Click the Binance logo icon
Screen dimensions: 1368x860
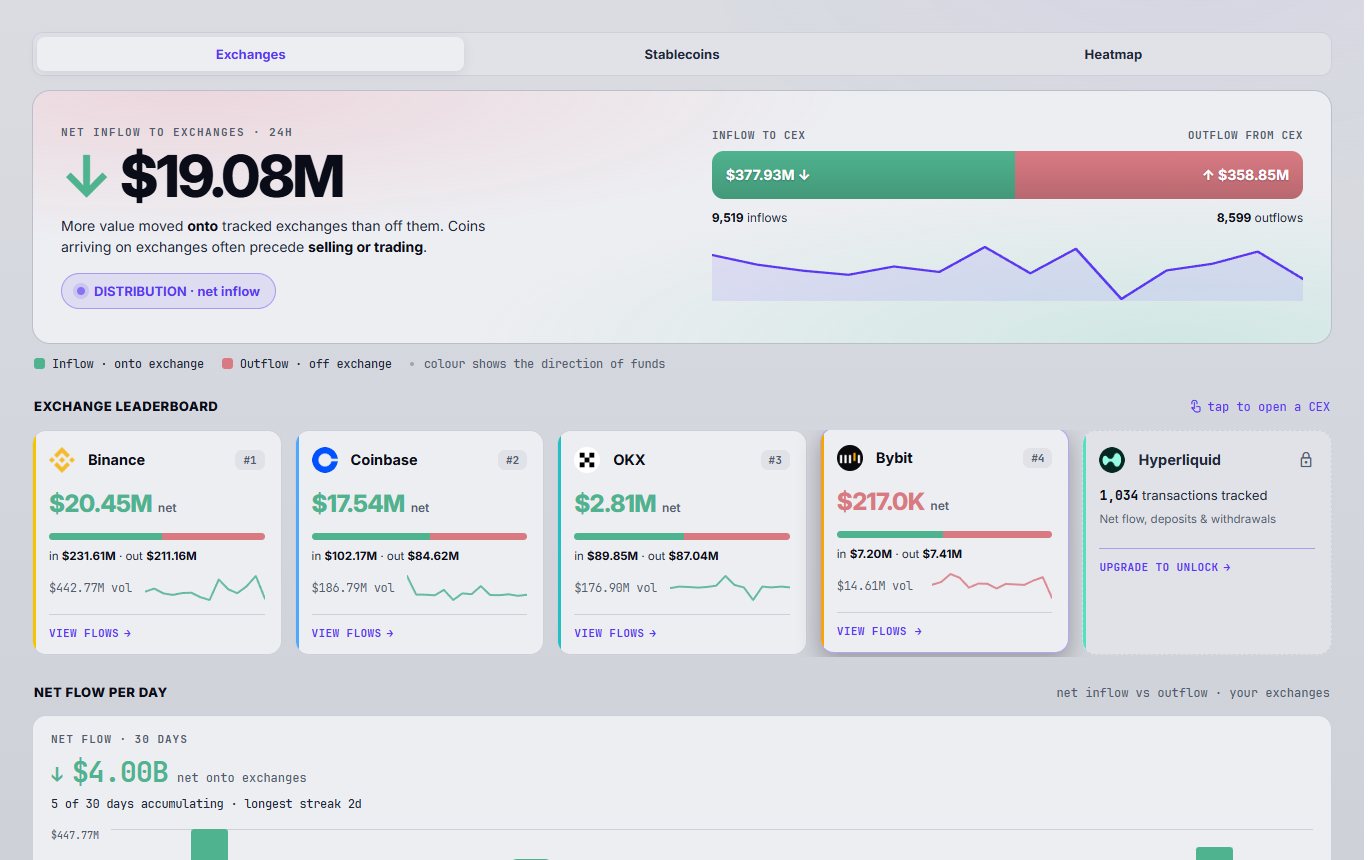[62, 460]
